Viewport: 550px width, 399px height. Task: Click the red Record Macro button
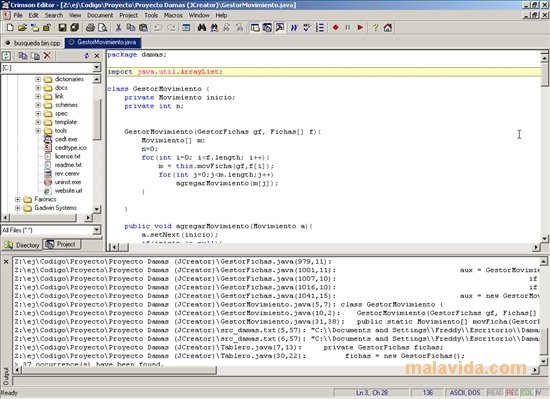pyautogui.click(x=335, y=27)
